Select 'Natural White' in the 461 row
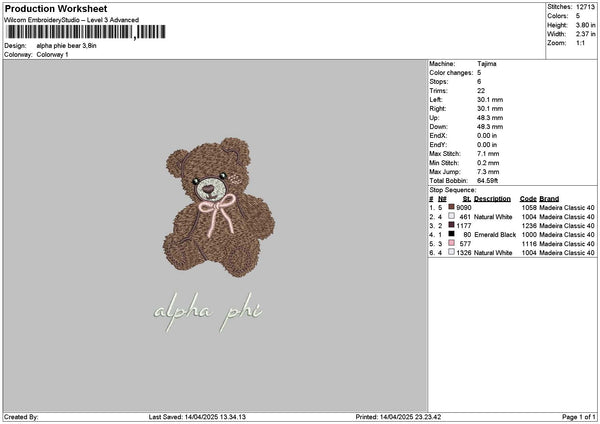 click(493, 217)
